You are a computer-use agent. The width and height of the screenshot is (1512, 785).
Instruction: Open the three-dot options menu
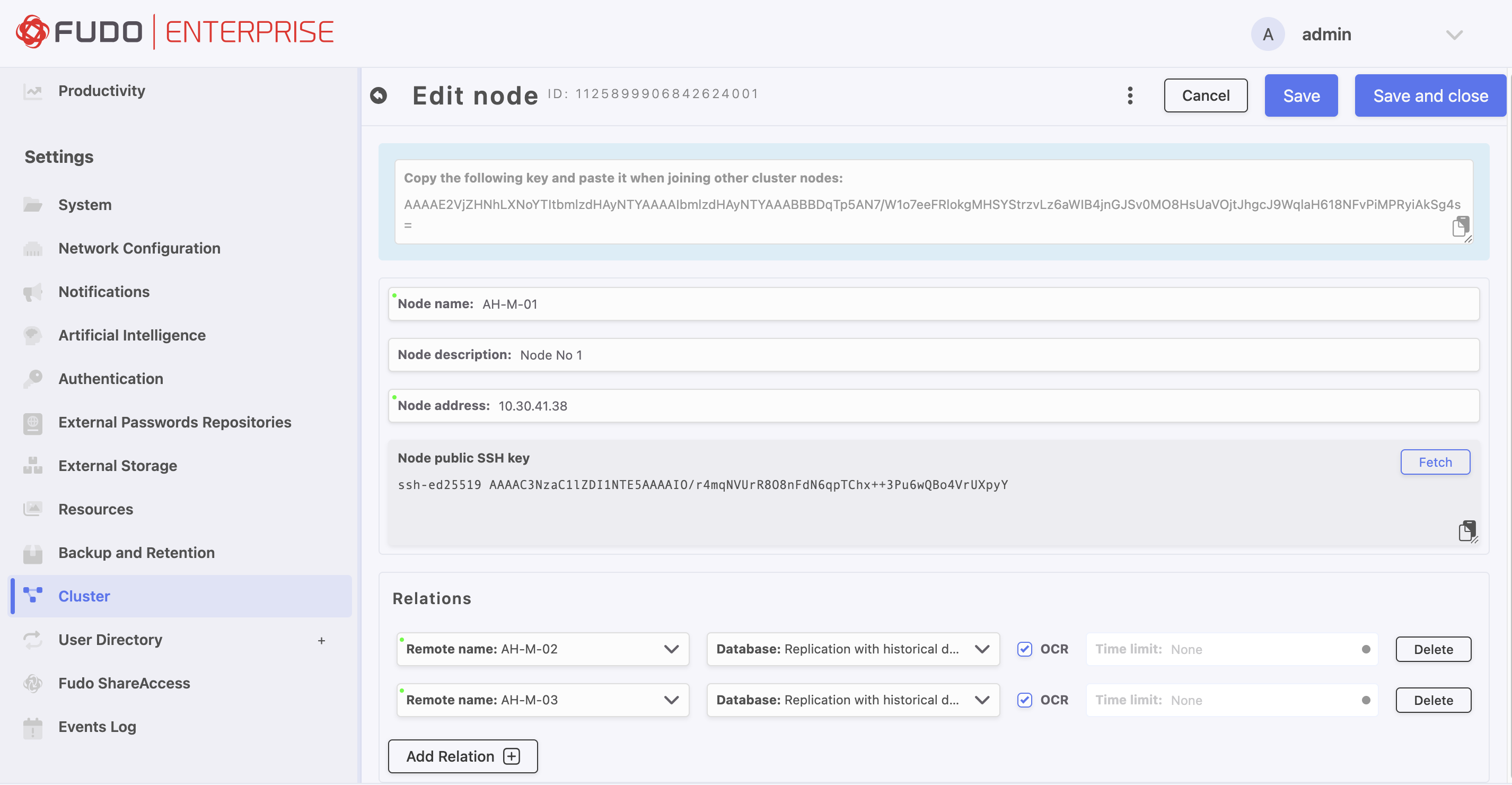coord(1129,95)
